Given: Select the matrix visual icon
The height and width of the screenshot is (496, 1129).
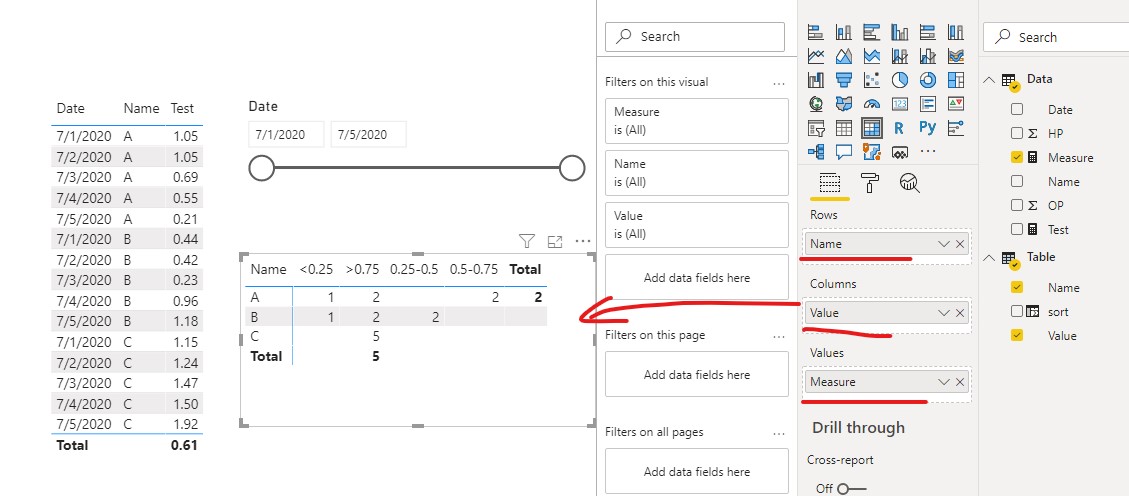Looking at the screenshot, I should pos(871,128).
